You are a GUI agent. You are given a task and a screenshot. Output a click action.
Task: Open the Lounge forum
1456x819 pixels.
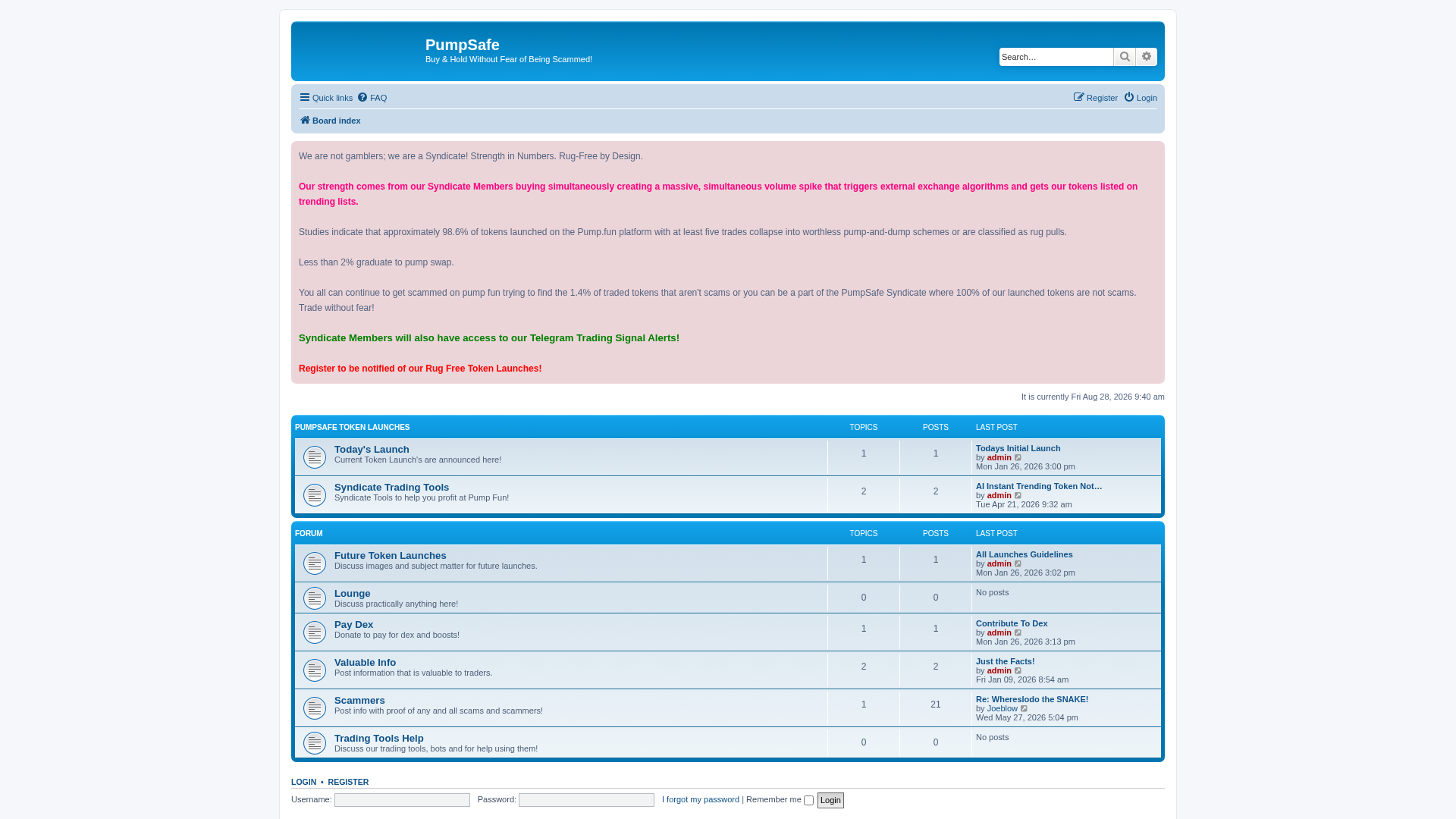[x=352, y=594]
